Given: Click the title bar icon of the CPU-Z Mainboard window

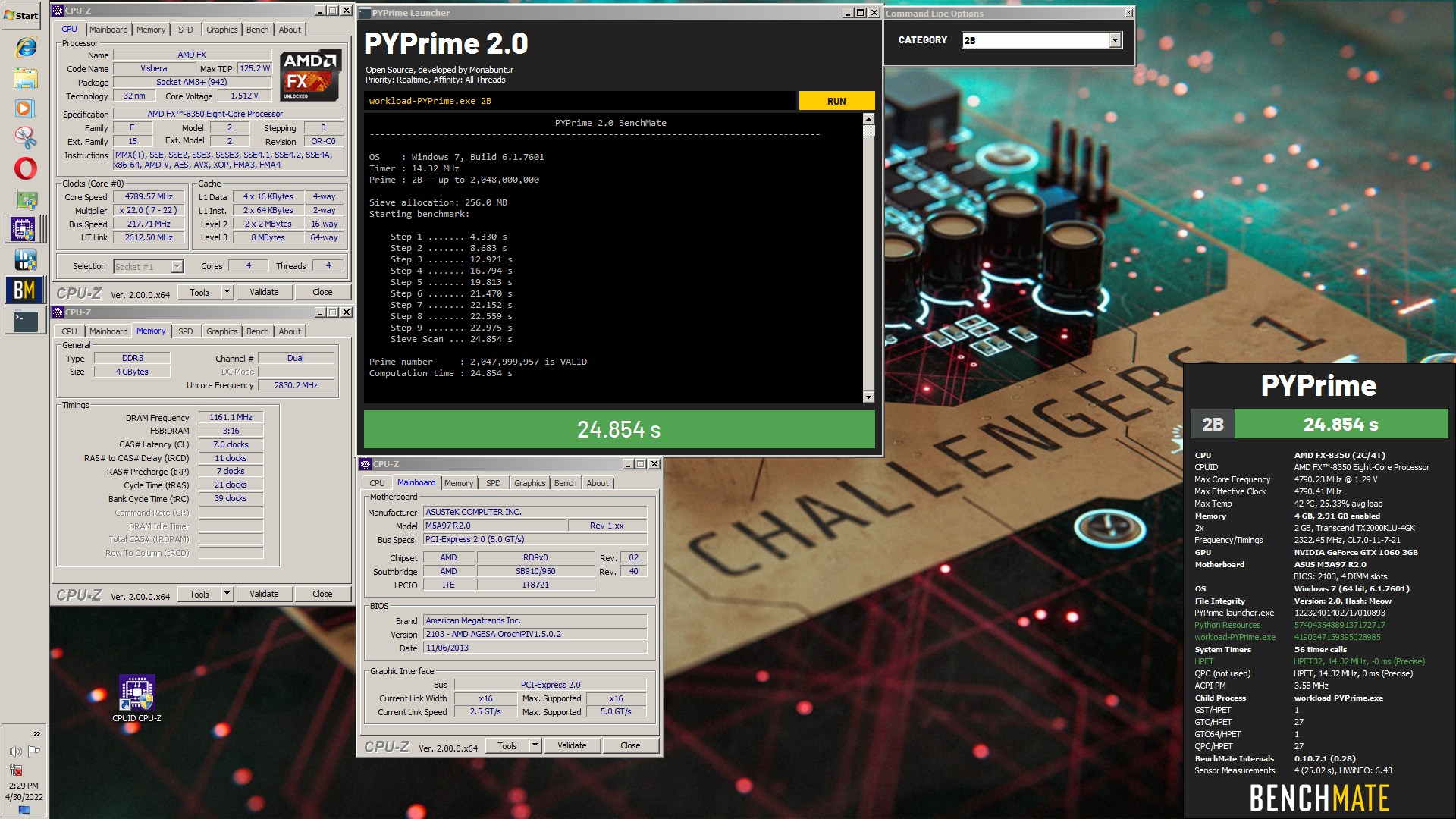Looking at the screenshot, I should [366, 464].
